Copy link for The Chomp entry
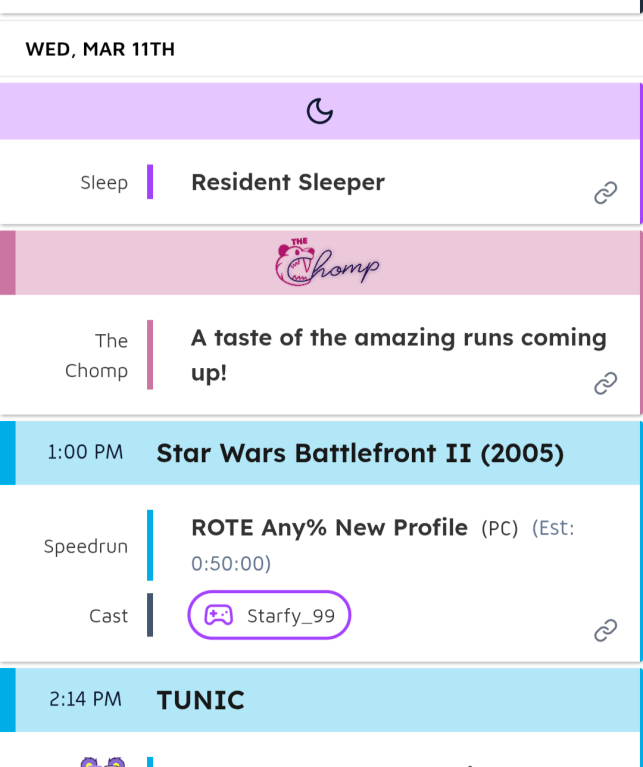This screenshot has width=643, height=767. [x=605, y=383]
